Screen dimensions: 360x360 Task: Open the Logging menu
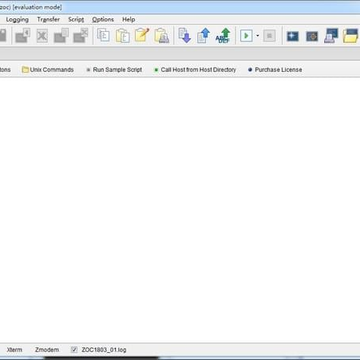pyautogui.click(x=17, y=19)
